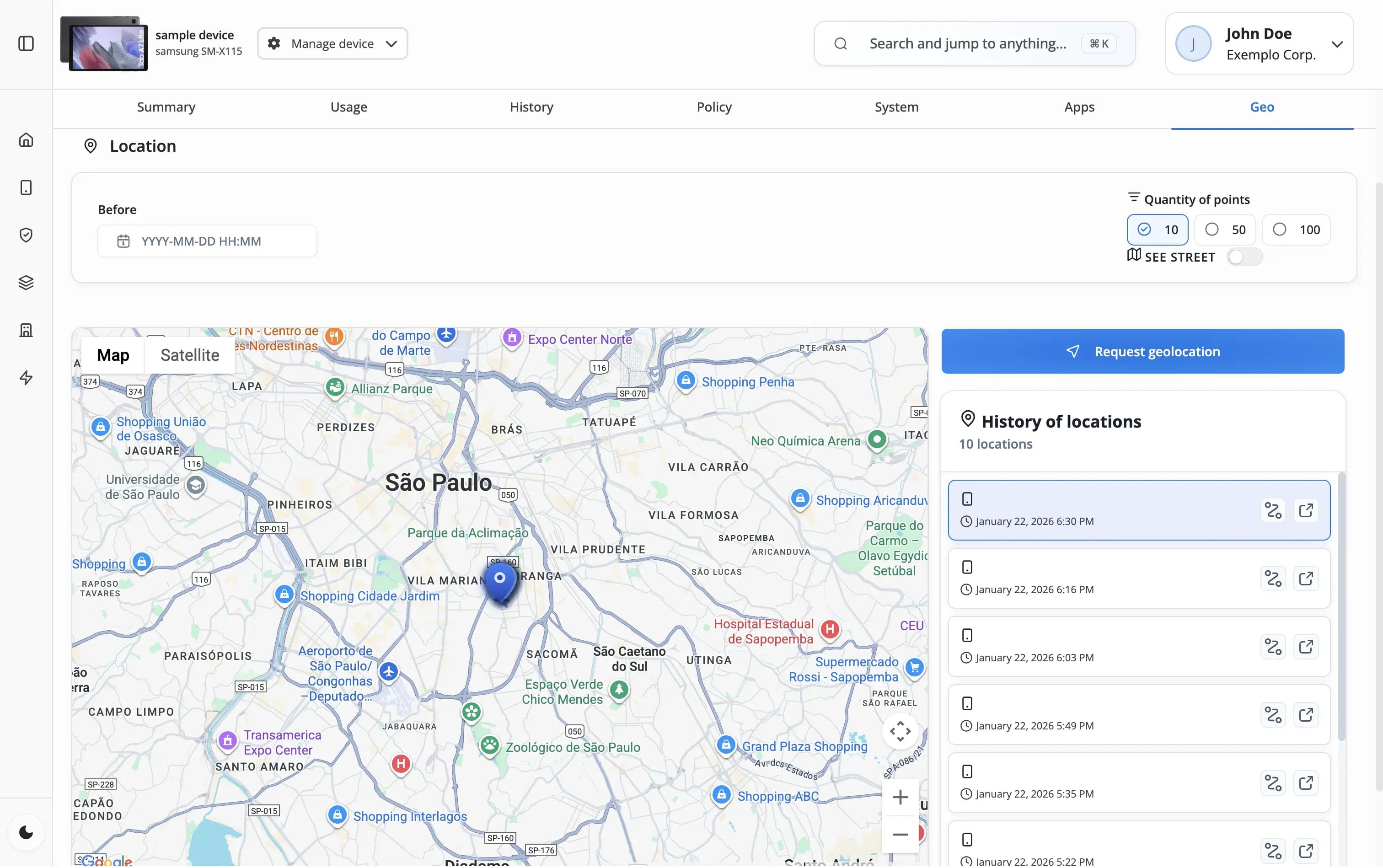Open the Home sidebar icon
The height and width of the screenshot is (868, 1383).
pyautogui.click(x=26, y=139)
